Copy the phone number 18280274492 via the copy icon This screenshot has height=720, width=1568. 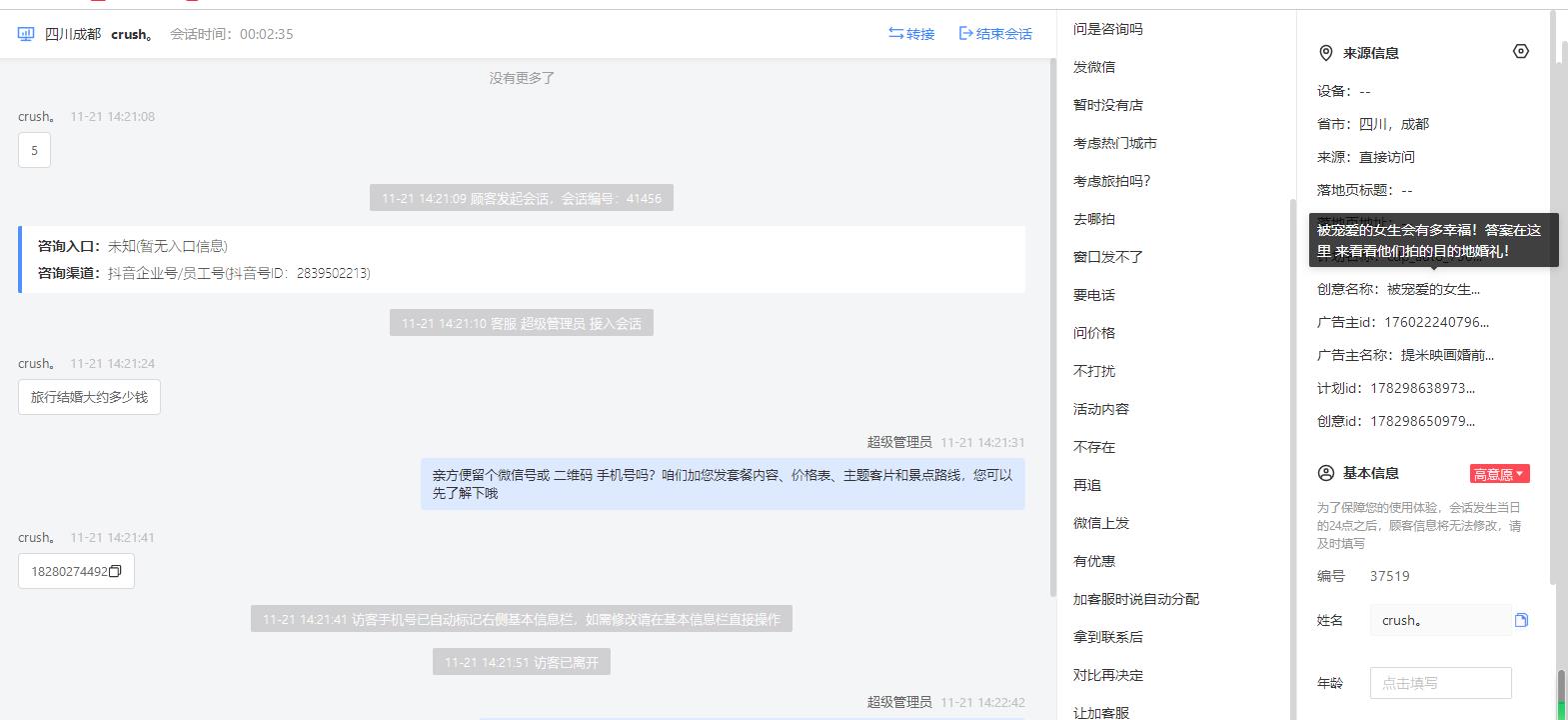[115, 572]
